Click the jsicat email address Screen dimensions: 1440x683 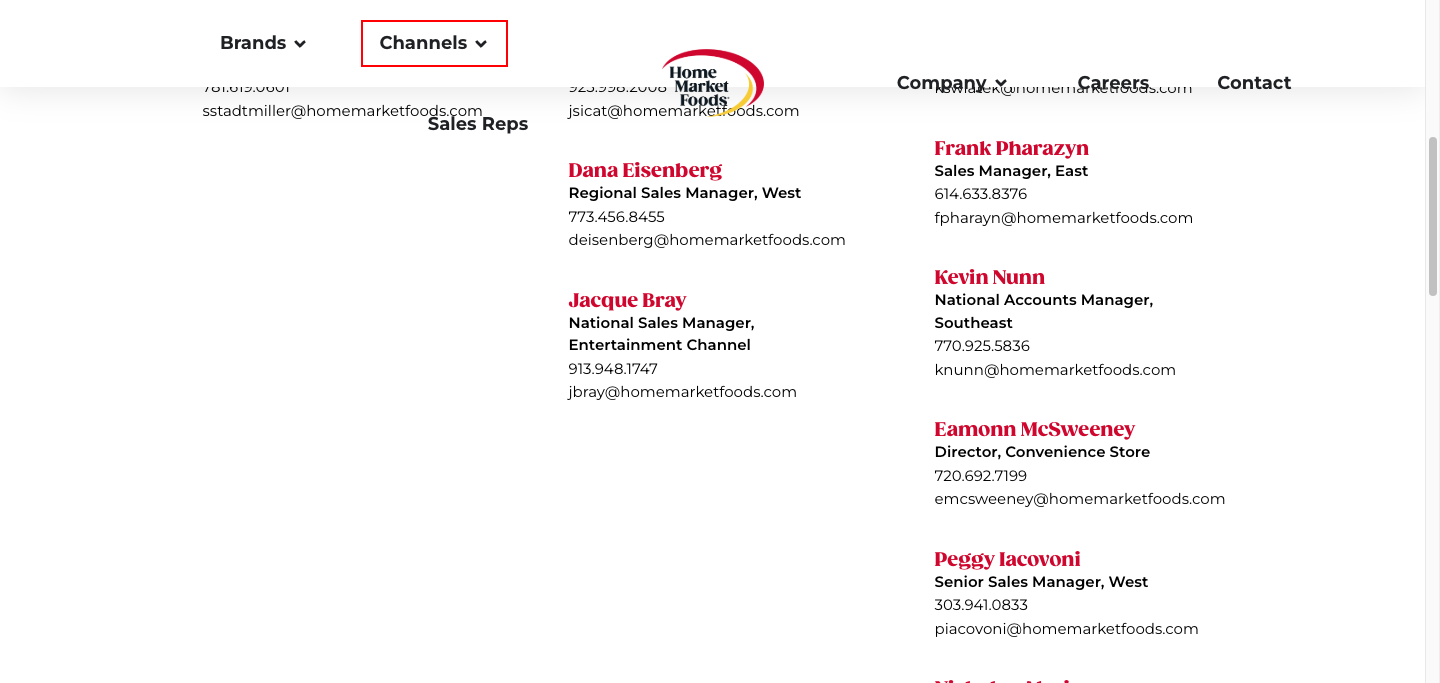click(683, 111)
